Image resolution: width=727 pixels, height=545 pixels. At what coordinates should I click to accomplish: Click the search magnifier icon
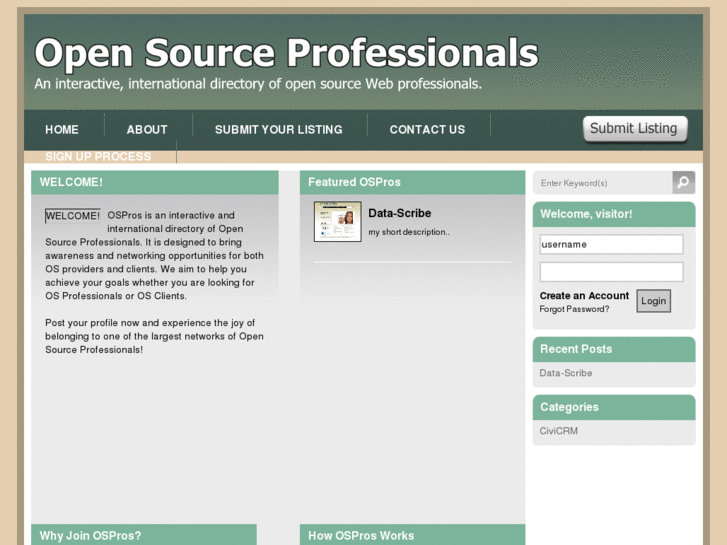point(683,182)
